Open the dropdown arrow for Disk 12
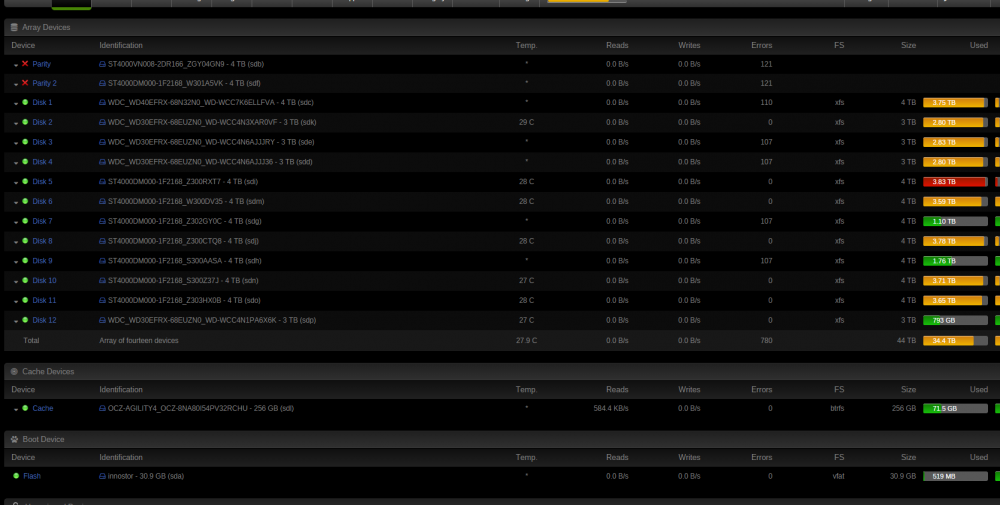1000x505 pixels. tap(16, 321)
